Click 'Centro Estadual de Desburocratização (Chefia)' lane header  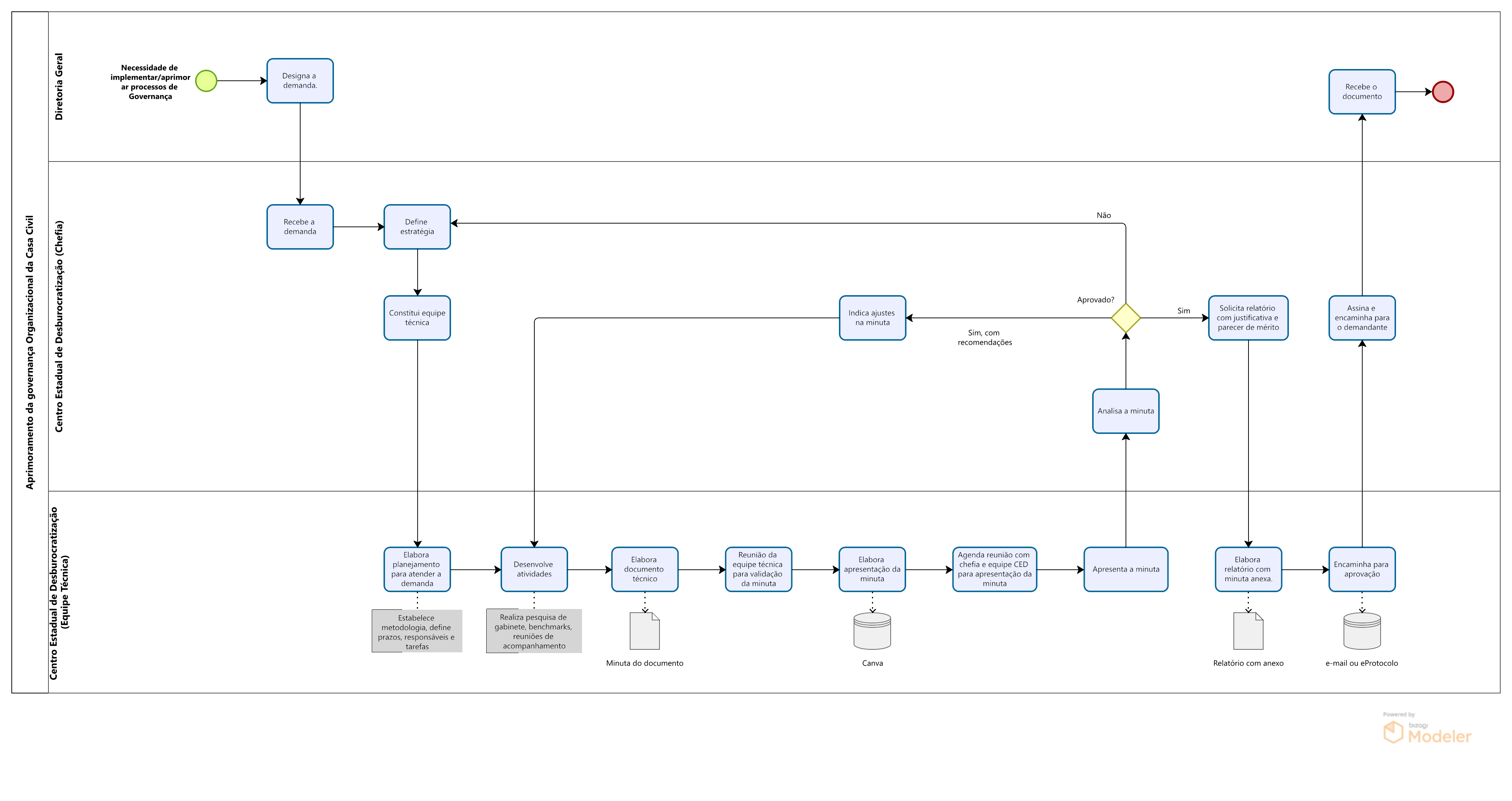click(x=59, y=326)
